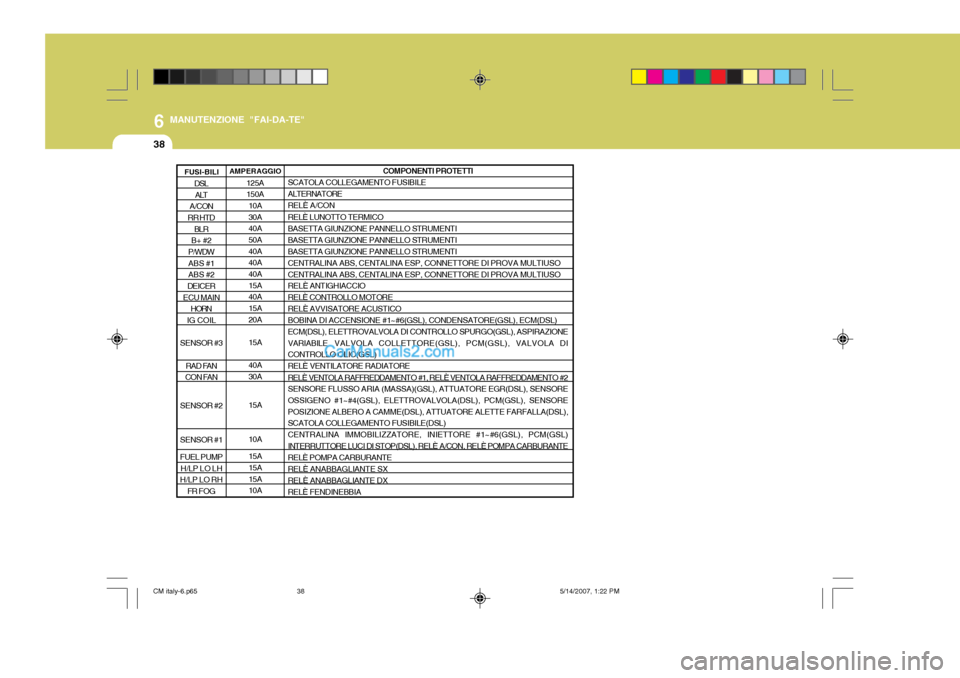Click the 'ABS #2' fuse cell
The height and width of the screenshot is (678, 960).
click(x=201, y=275)
